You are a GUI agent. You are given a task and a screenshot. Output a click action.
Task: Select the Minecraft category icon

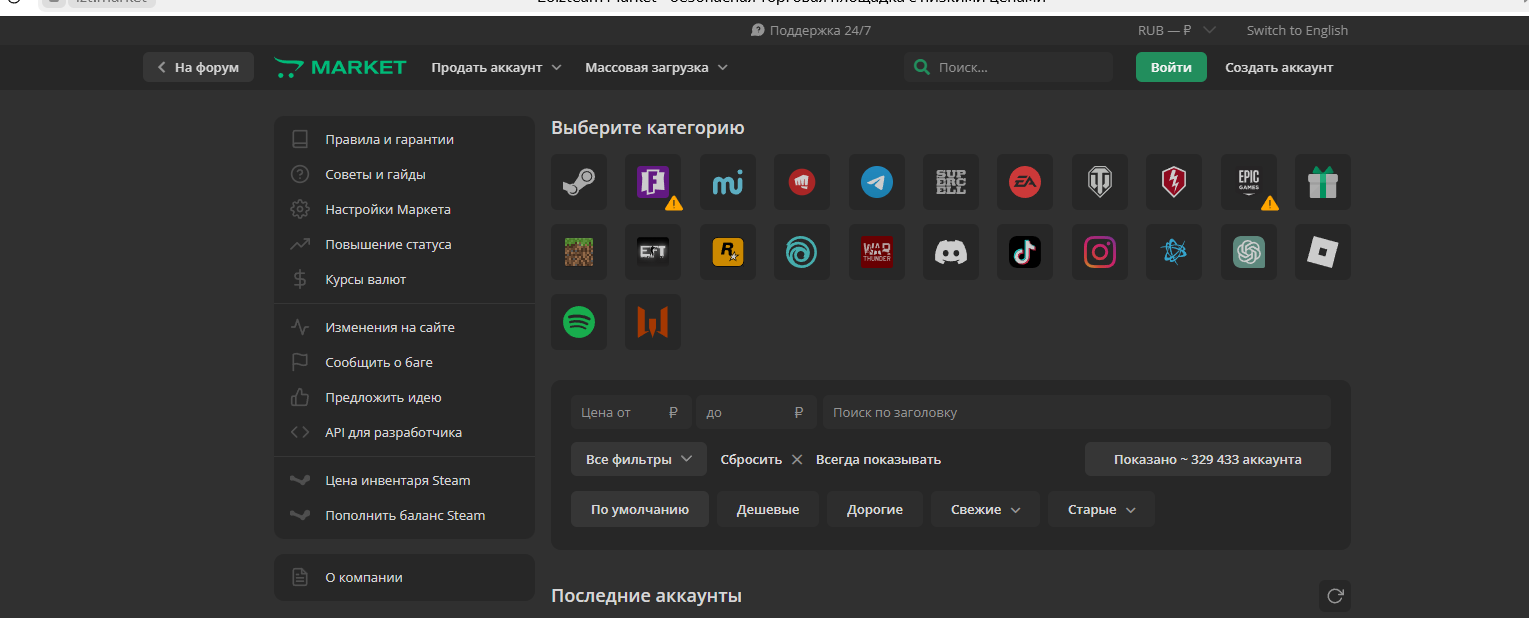[578, 252]
